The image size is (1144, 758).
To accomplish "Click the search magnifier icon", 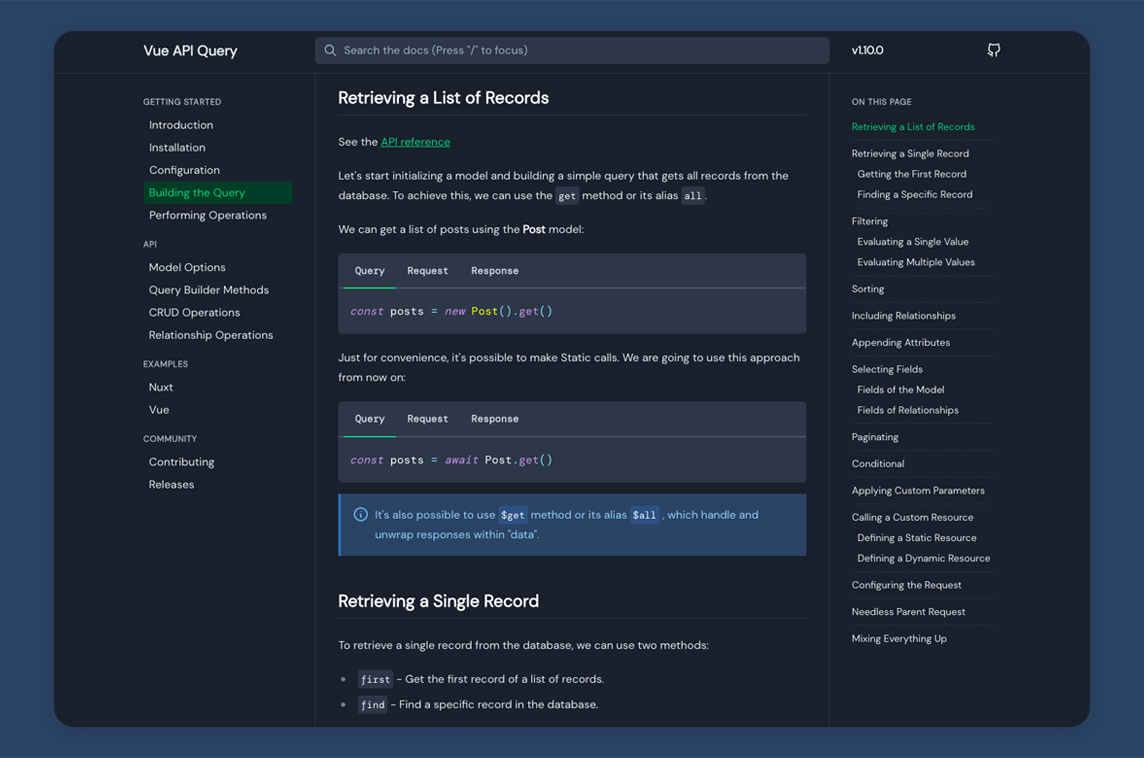I will (330, 50).
